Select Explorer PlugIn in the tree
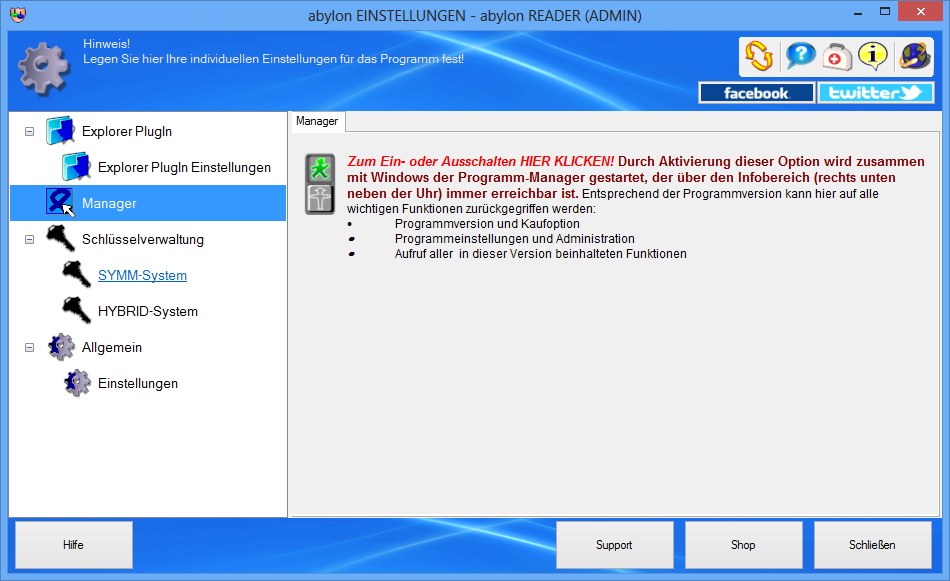The image size is (950, 581). pyautogui.click(x=127, y=131)
